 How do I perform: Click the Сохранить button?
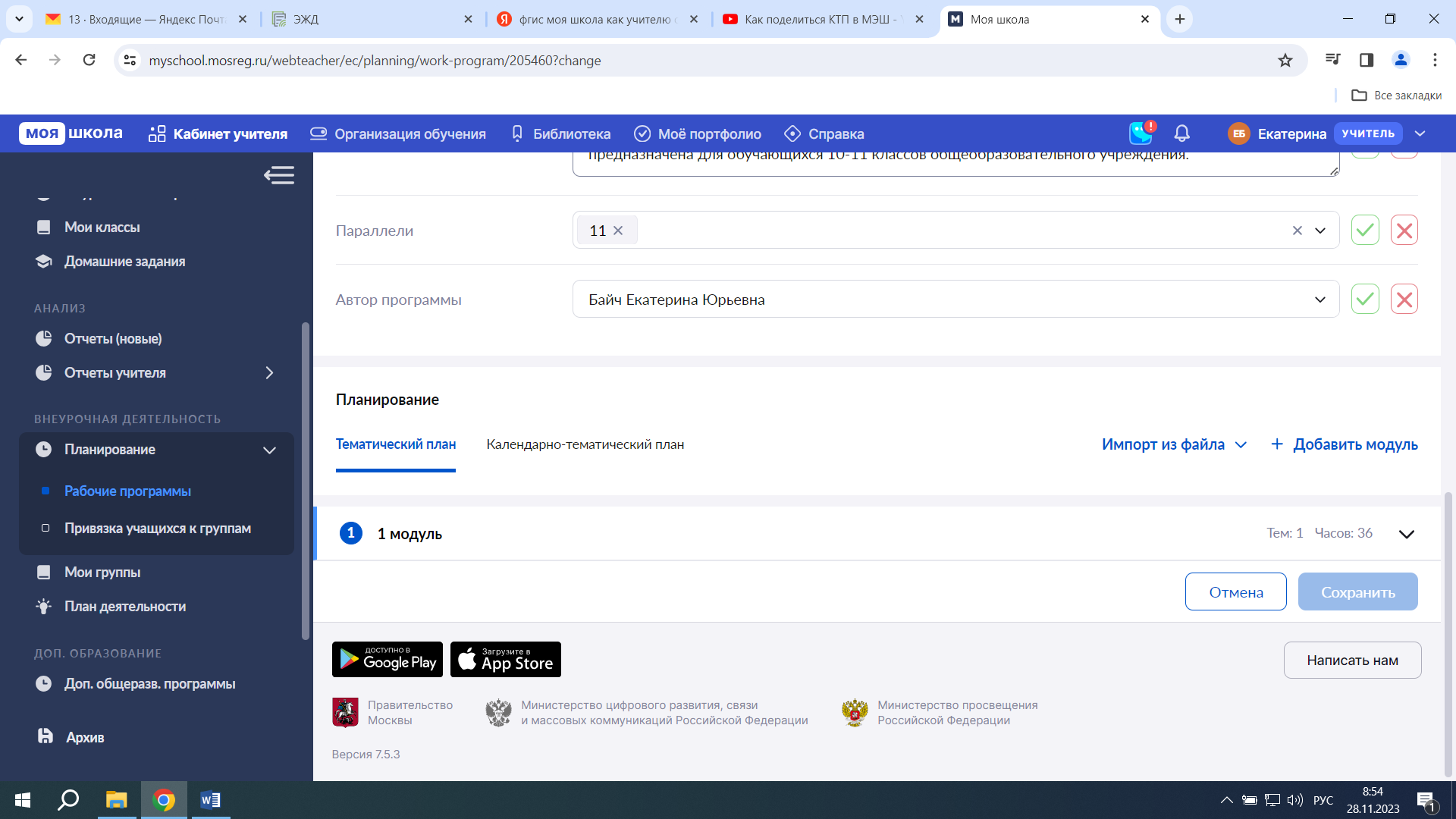coord(1357,591)
